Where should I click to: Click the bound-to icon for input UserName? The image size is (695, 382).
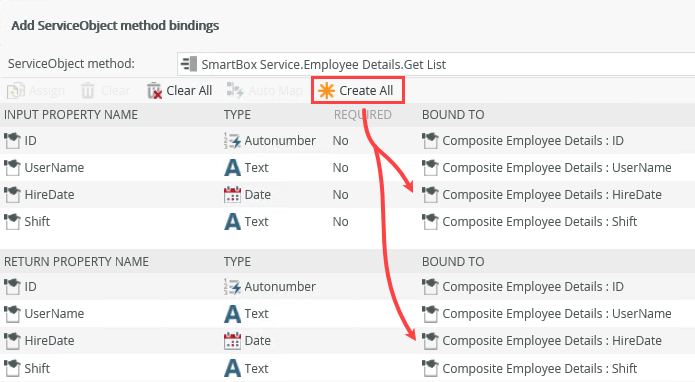(x=430, y=168)
